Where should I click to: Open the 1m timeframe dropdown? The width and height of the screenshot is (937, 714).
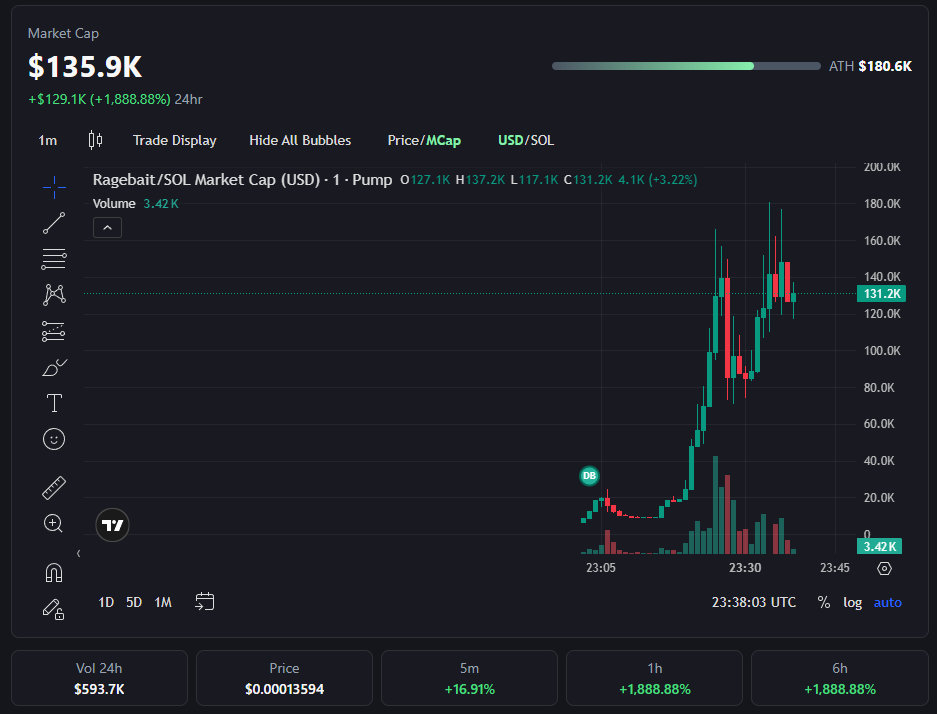[48, 140]
